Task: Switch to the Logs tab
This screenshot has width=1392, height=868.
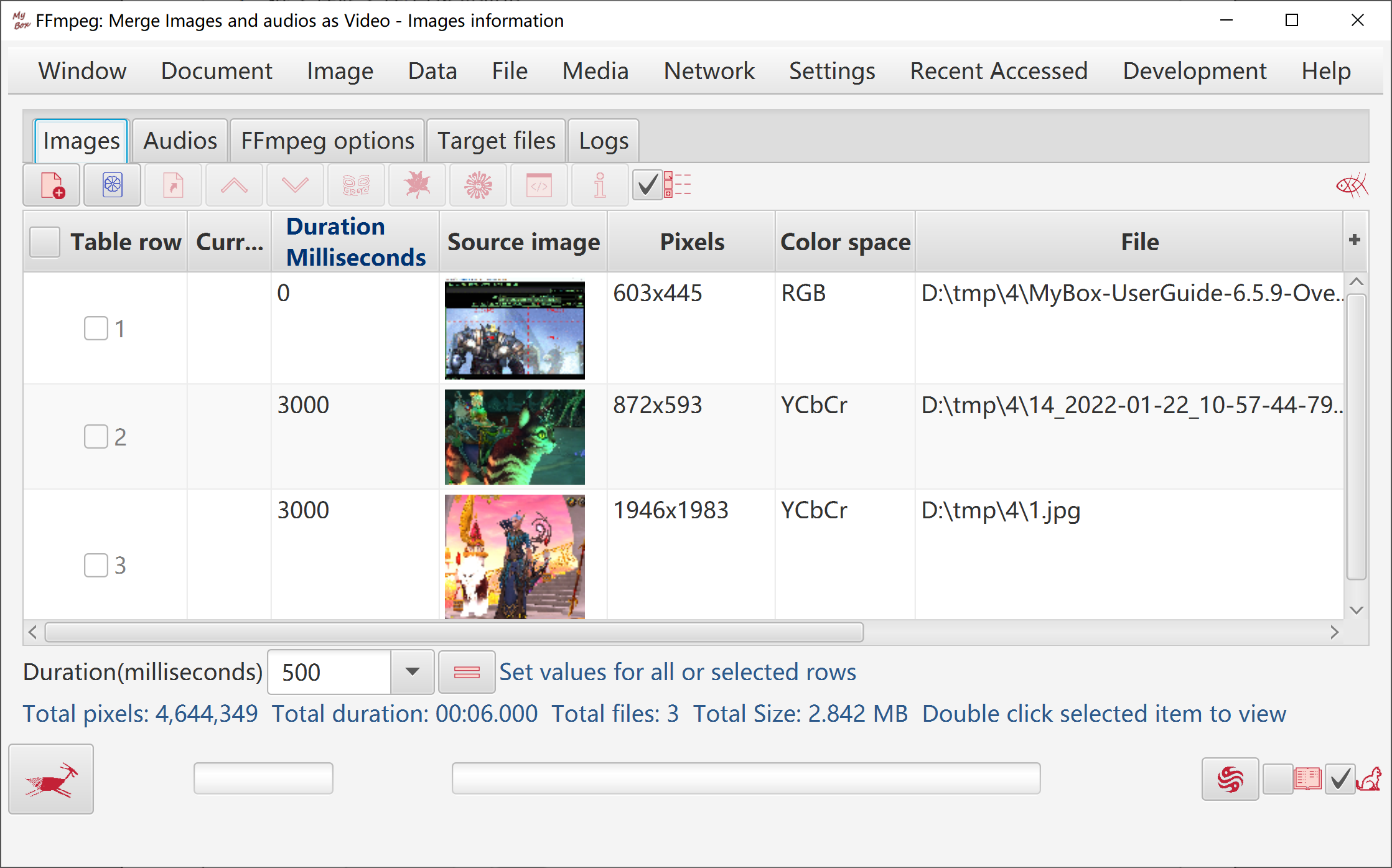Action: [x=604, y=141]
